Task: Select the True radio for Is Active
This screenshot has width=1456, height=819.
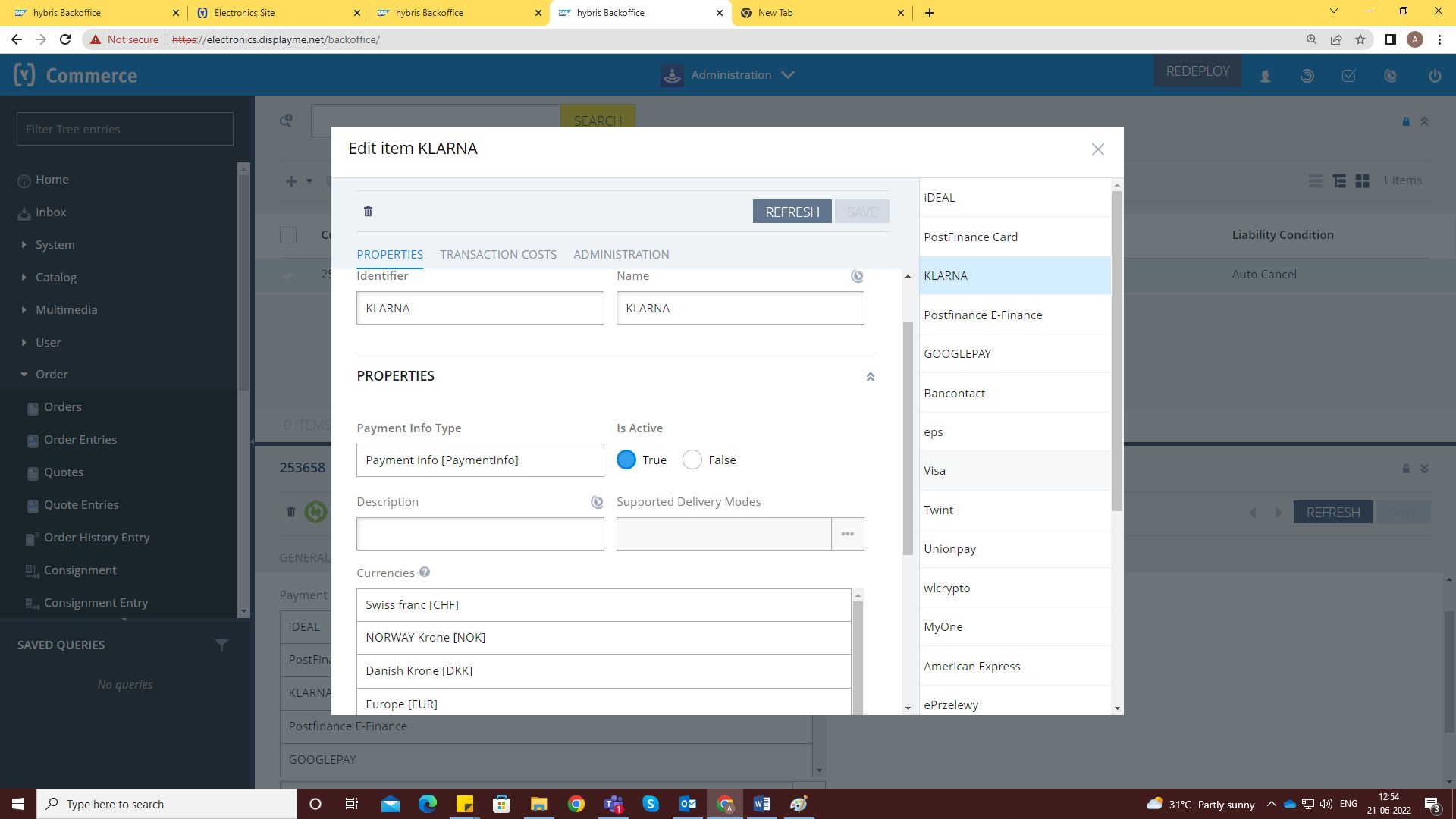Action: coord(626,460)
